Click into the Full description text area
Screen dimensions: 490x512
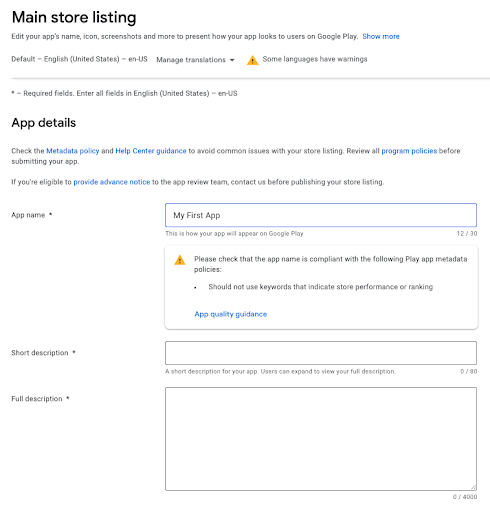pyautogui.click(x=321, y=439)
